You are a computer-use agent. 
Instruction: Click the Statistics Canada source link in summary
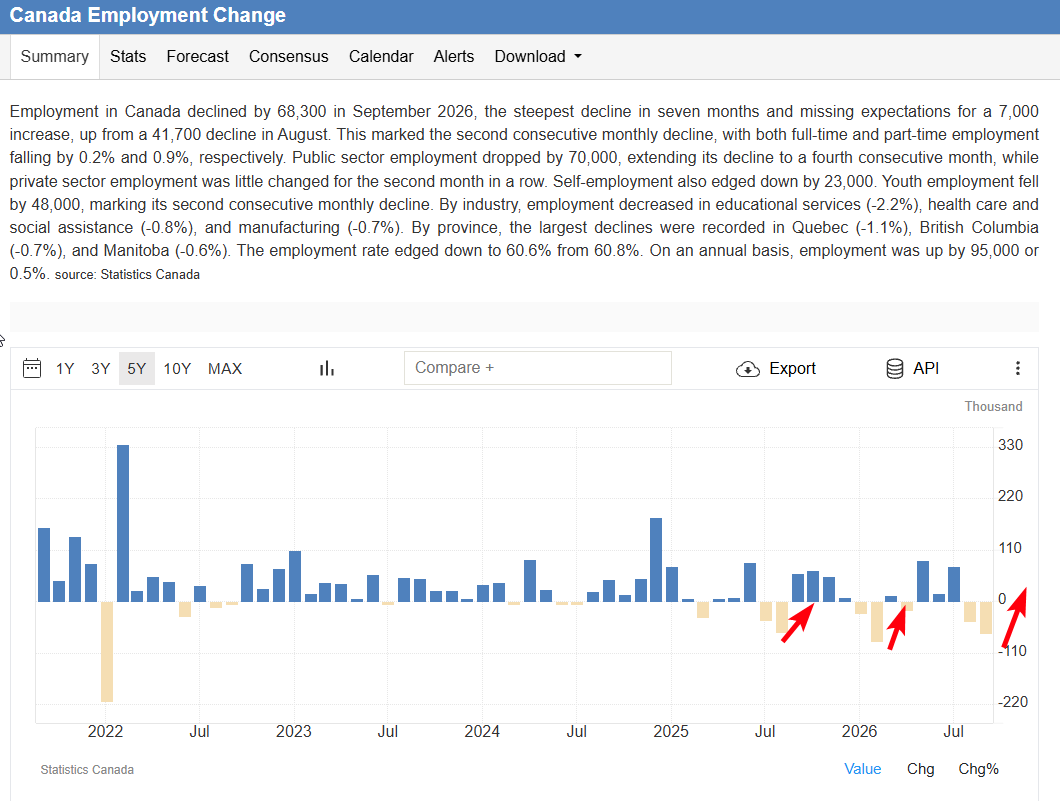pos(150,274)
